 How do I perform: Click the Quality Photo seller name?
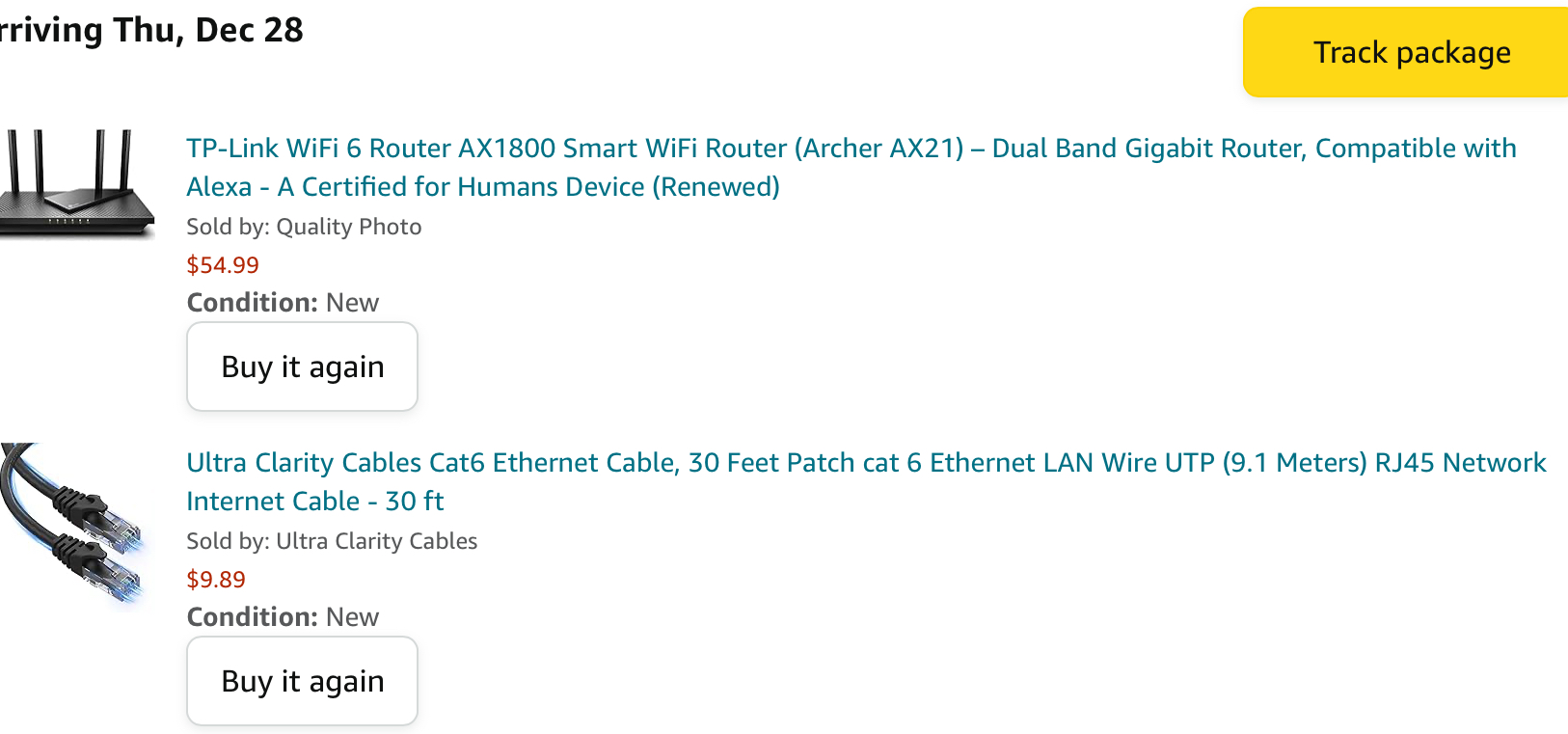click(349, 227)
